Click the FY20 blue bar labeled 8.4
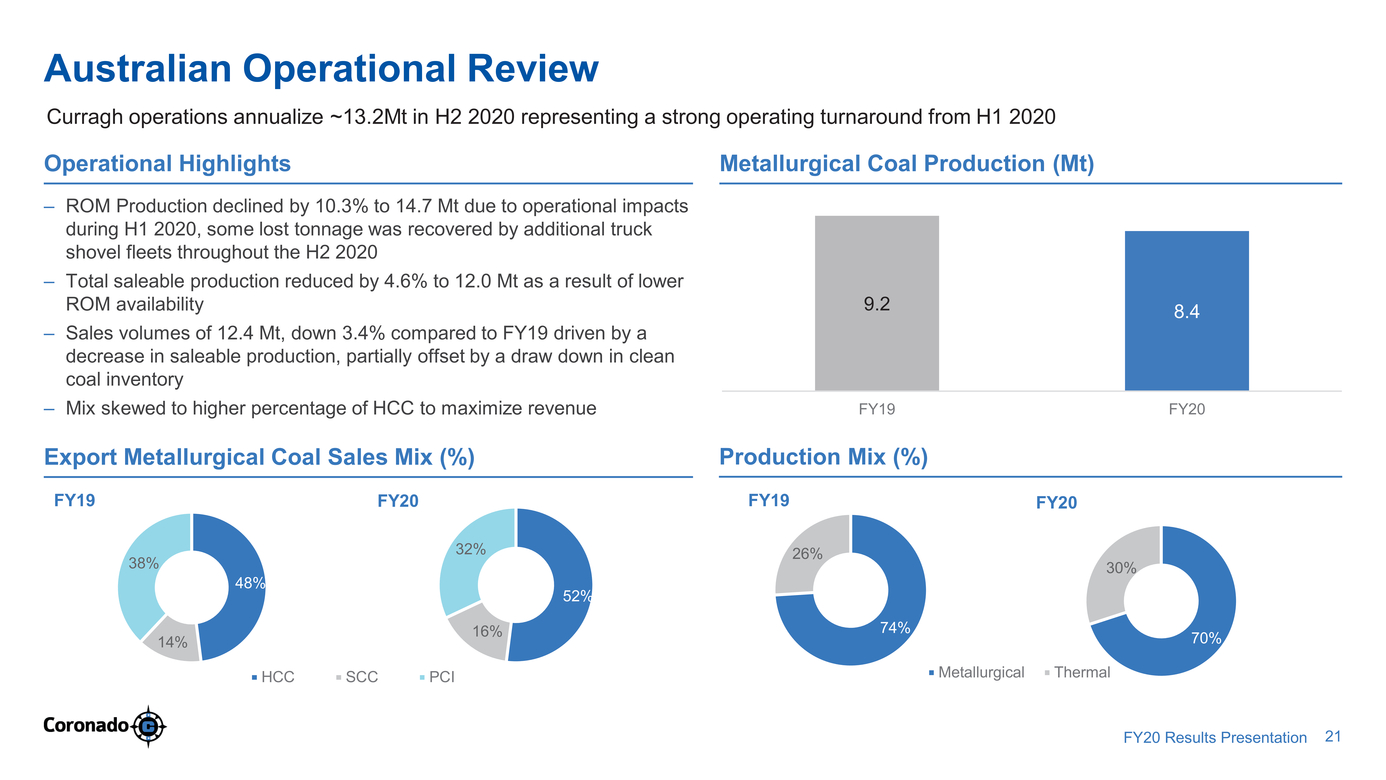Screen dimensions: 1386x780 [1187, 311]
